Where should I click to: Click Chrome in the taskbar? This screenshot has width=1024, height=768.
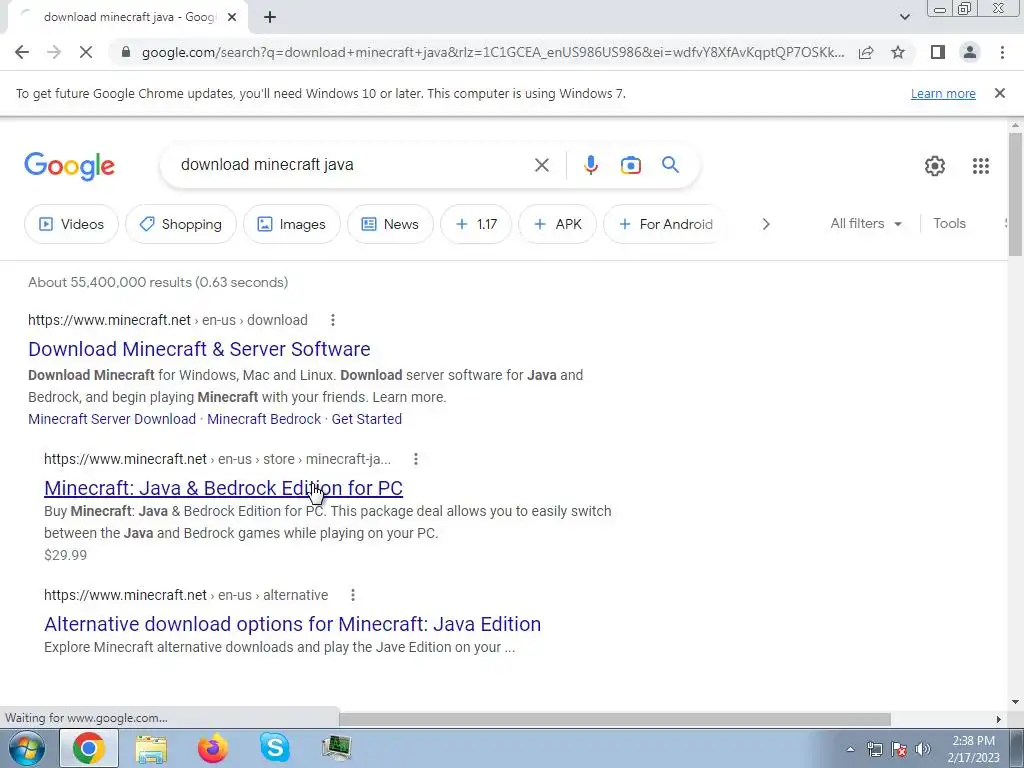click(89, 748)
